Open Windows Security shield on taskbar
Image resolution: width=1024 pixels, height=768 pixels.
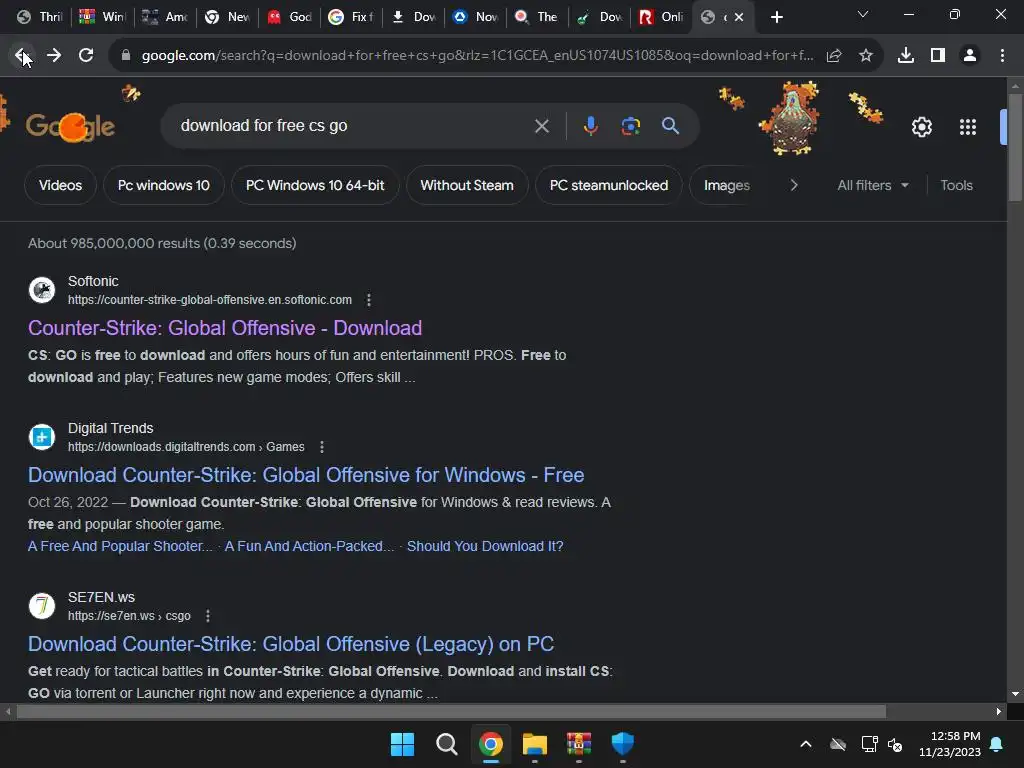tap(622, 744)
